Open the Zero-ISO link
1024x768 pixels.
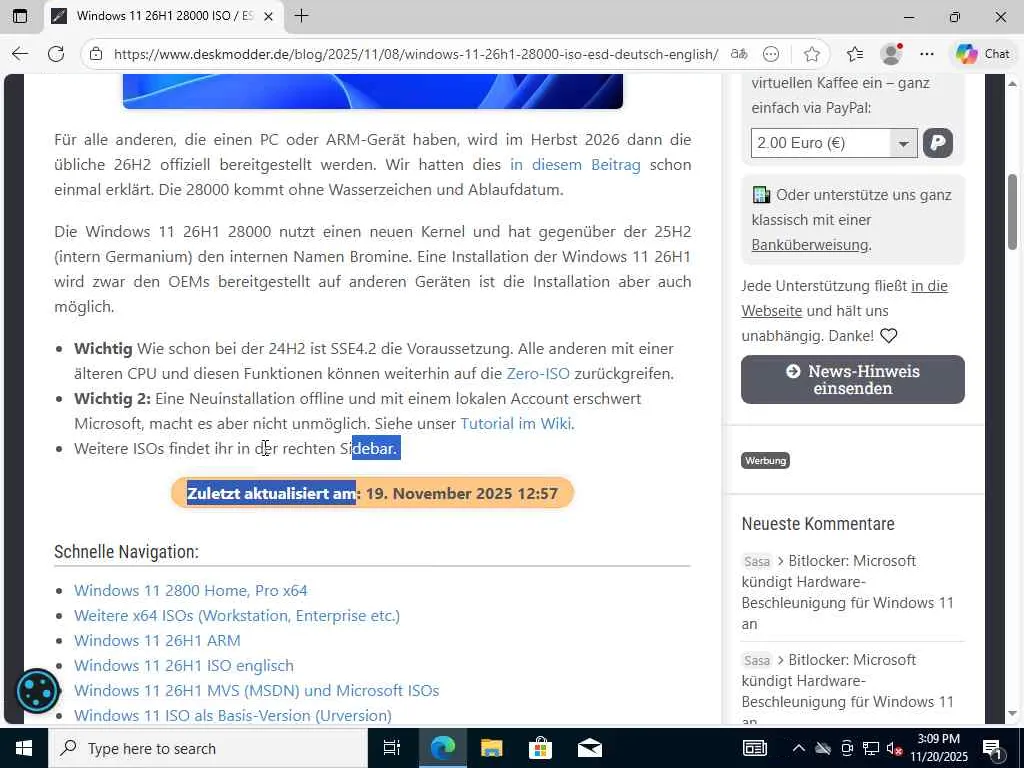[x=538, y=374]
